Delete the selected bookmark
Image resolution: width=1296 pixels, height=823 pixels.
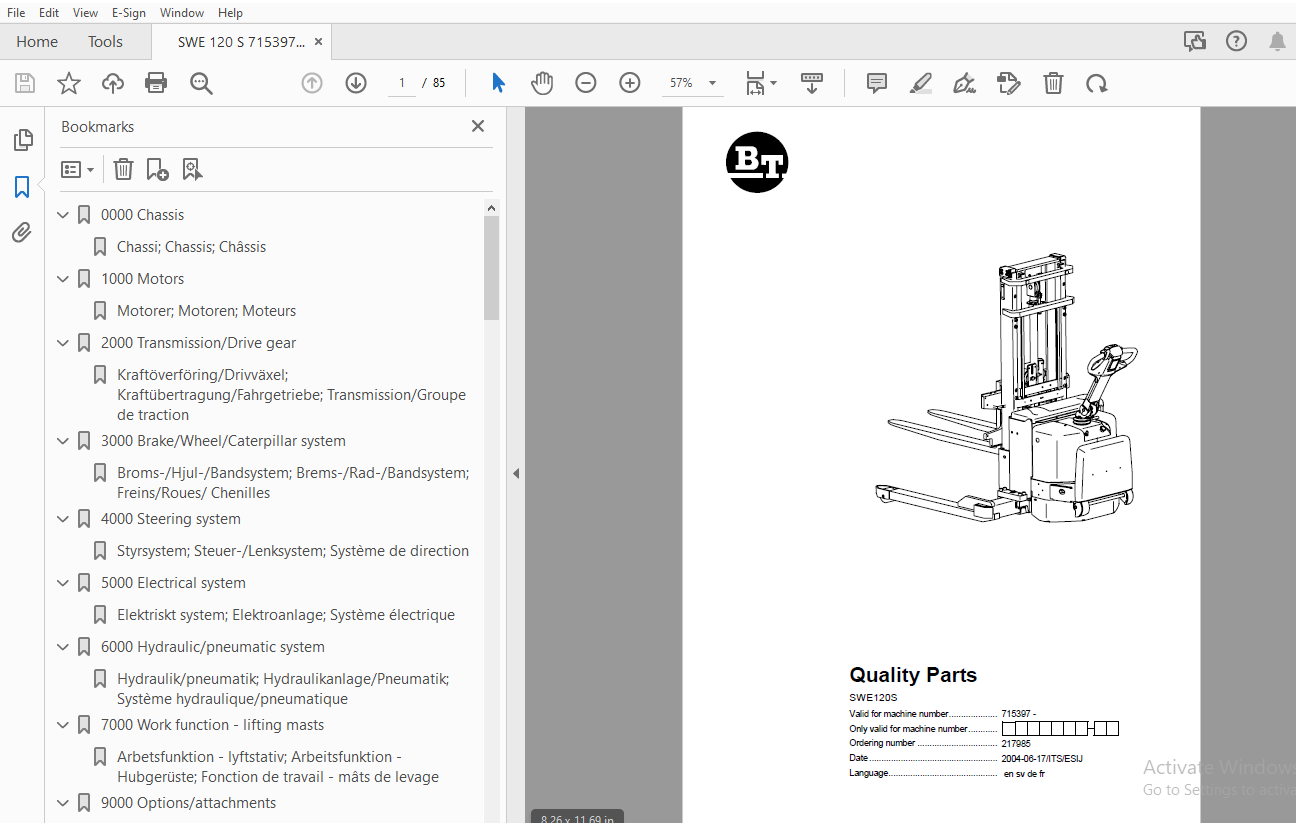(x=123, y=169)
